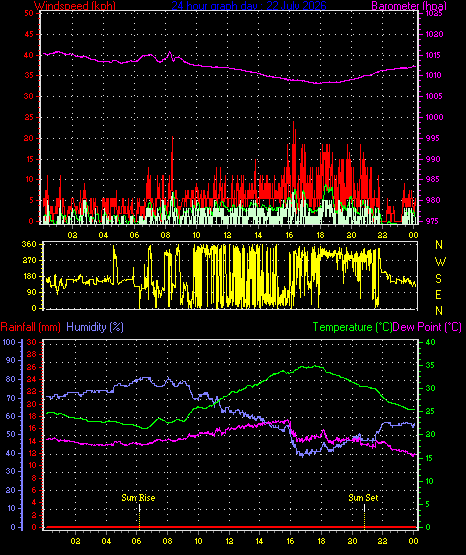
Task: Click the 15 value on temperature axis
Action: pyautogui.click(x=430, y=458)
